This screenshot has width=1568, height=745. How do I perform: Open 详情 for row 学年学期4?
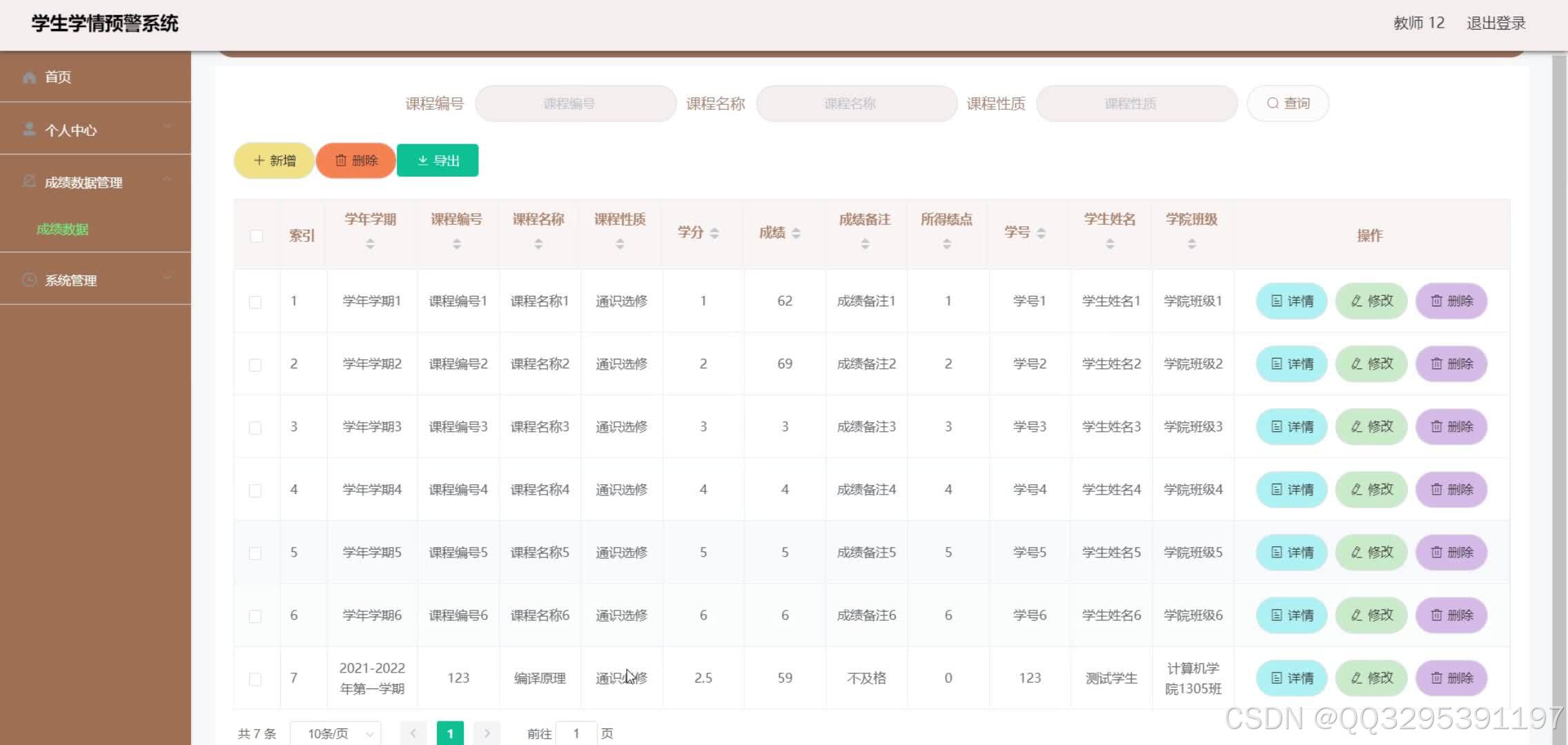click(1292, 489)
